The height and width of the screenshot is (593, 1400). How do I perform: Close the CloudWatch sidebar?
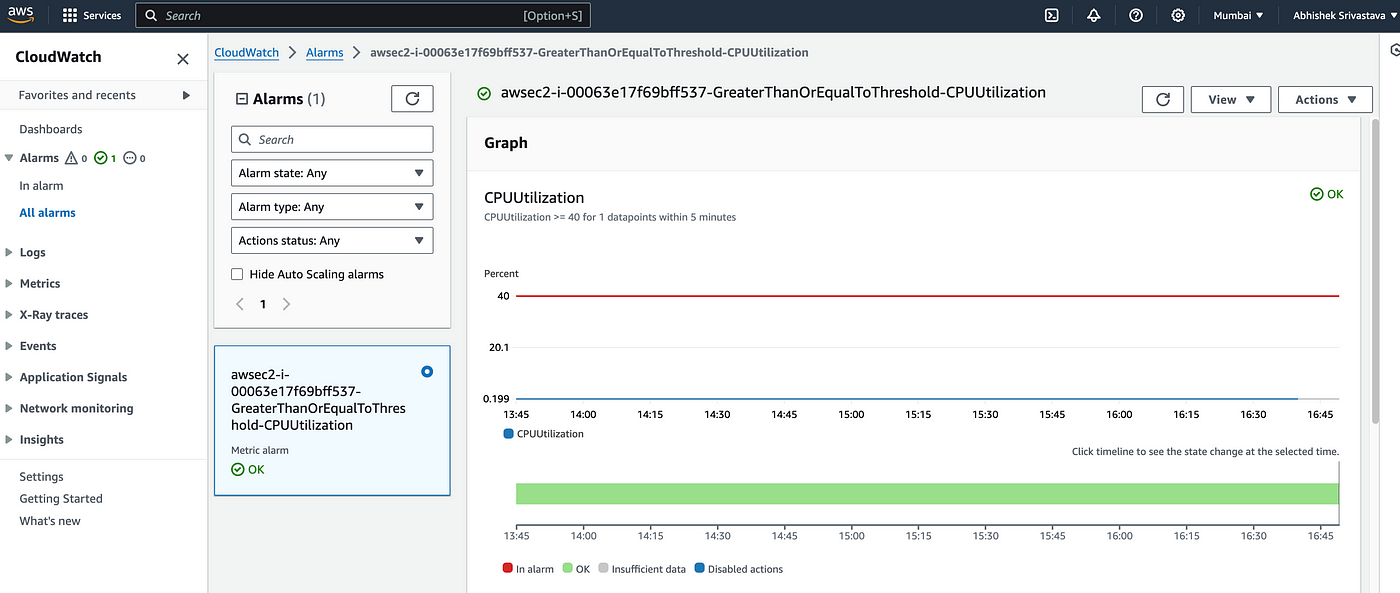[x=183, y=59]
